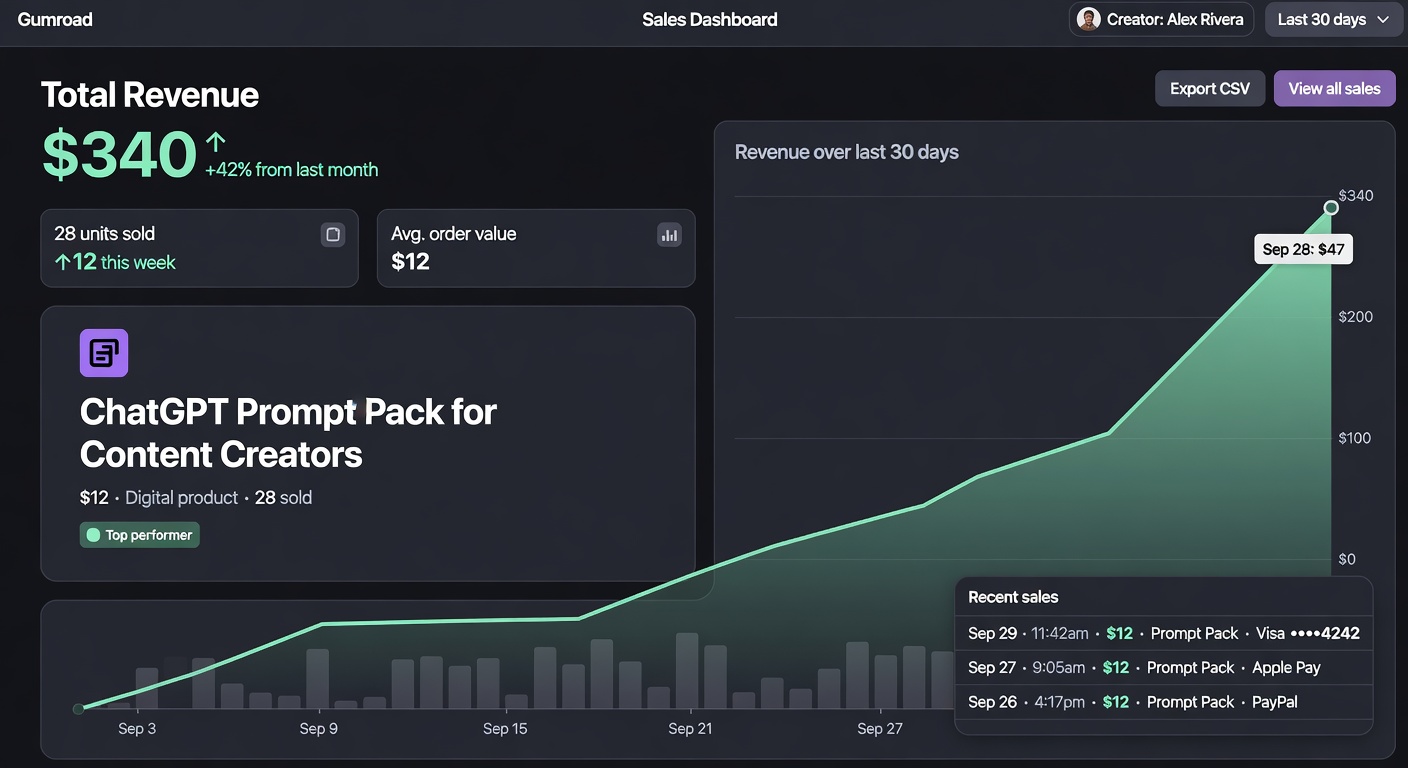
Task: Click the $340 total revenue figure
Action: tap(119, 155)
